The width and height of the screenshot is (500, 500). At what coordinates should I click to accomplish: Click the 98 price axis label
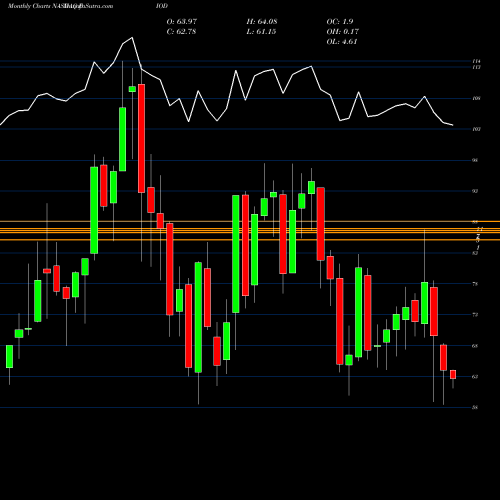click(475, 160)
